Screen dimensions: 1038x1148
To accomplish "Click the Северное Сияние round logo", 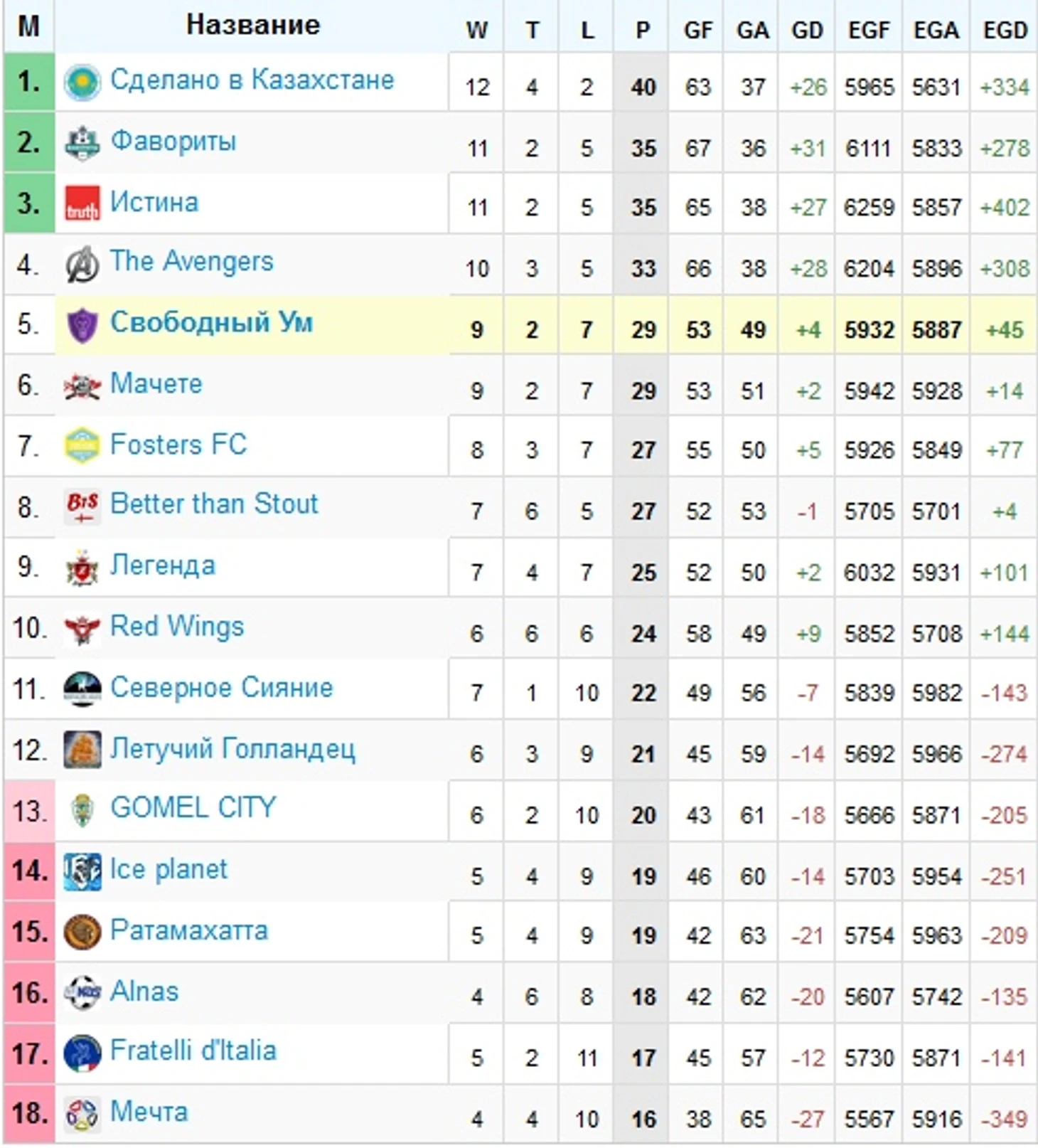I will coord(82,689).
